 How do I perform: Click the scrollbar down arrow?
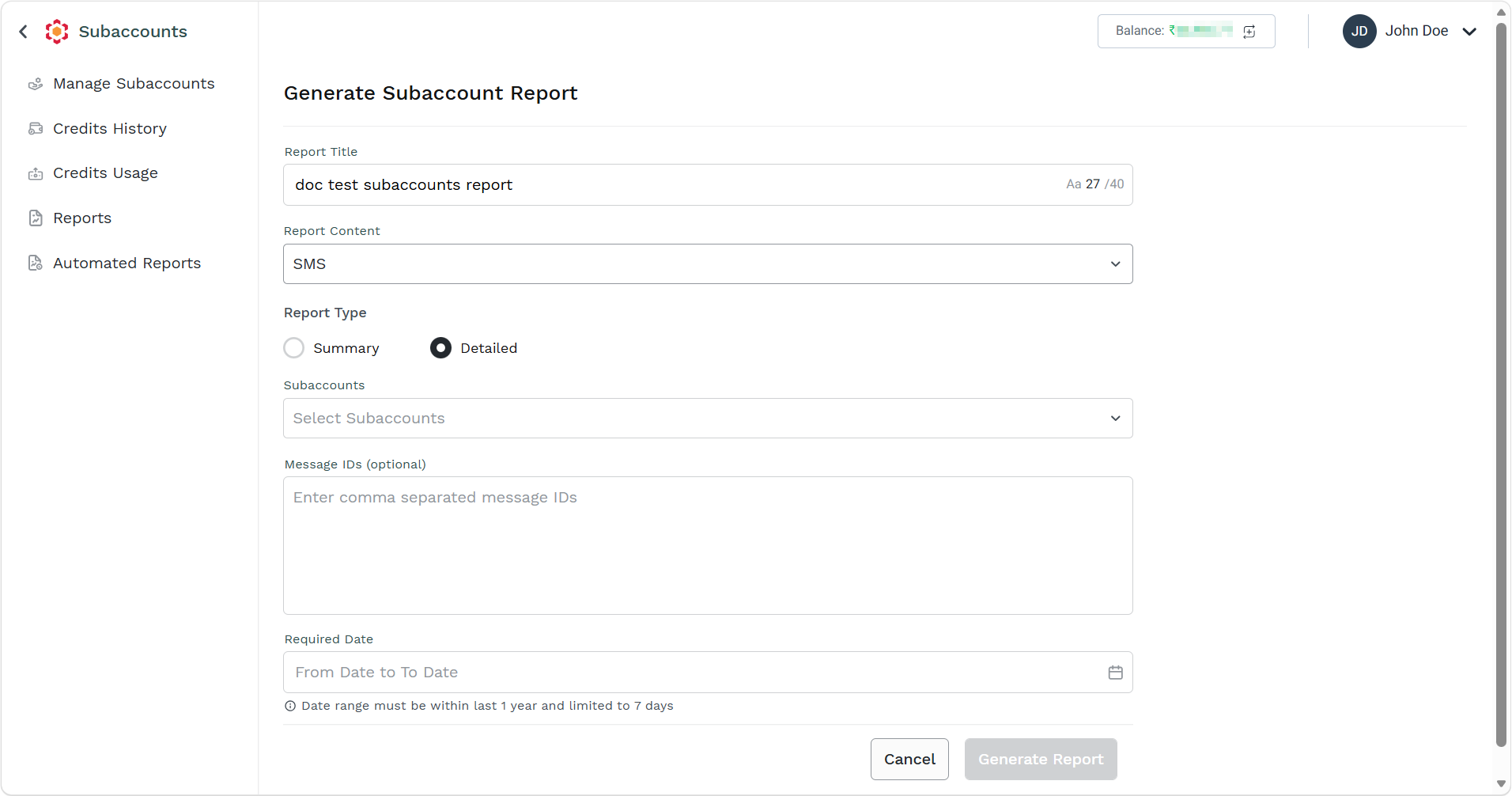[x=1501, y=784]
